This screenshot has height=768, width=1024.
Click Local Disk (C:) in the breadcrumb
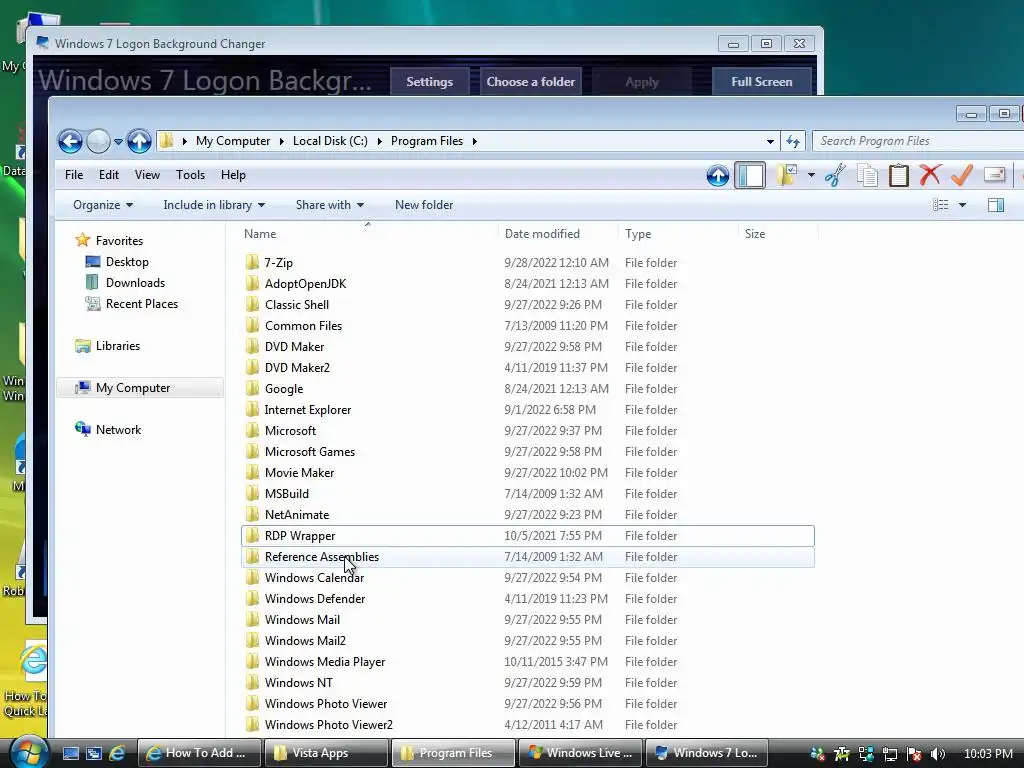tap(330, 141)
